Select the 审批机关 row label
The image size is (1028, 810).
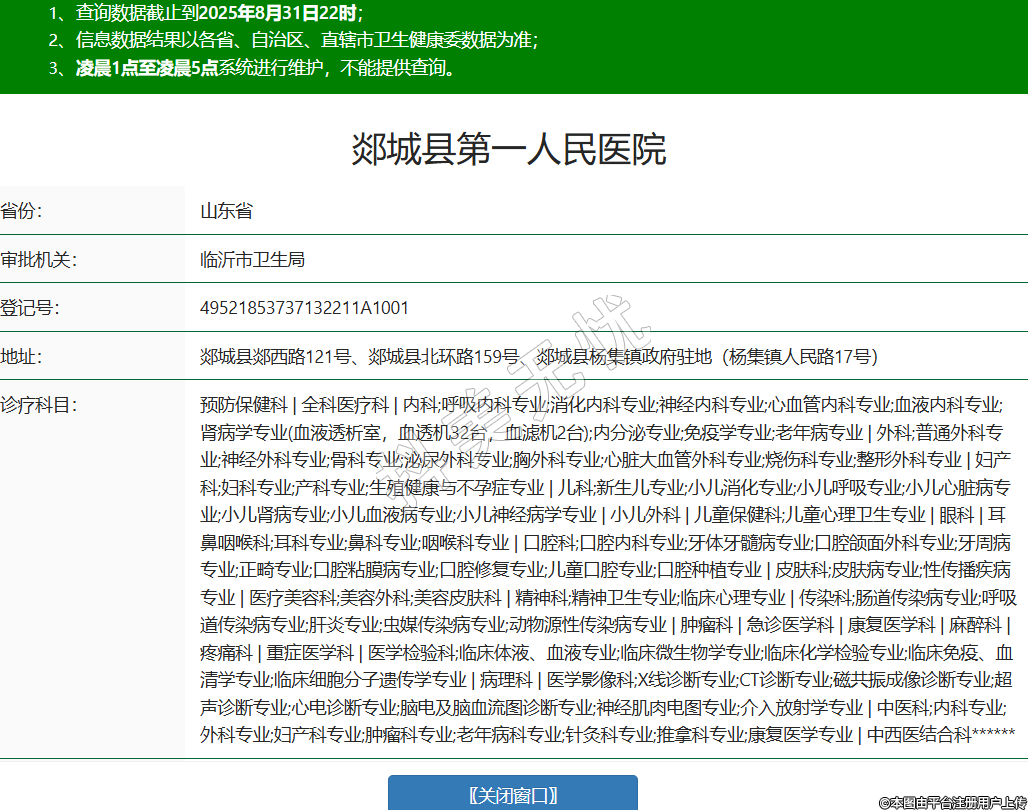tap(38, 259)
